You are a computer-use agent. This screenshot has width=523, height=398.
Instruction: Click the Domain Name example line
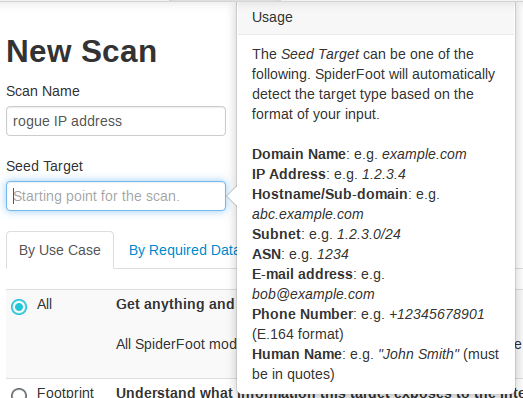click(359, 154)
